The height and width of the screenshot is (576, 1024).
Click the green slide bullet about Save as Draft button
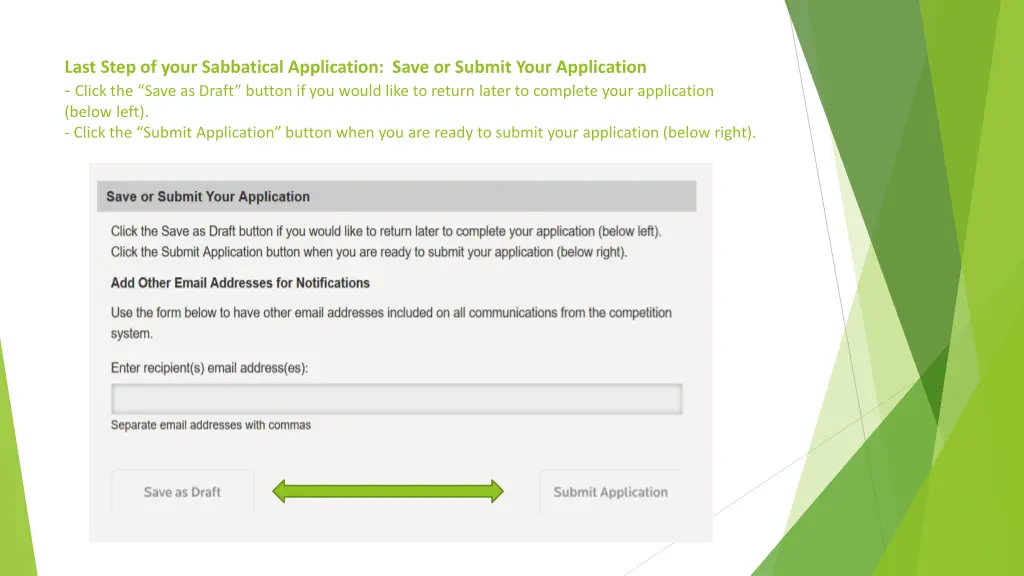[389, 101]
